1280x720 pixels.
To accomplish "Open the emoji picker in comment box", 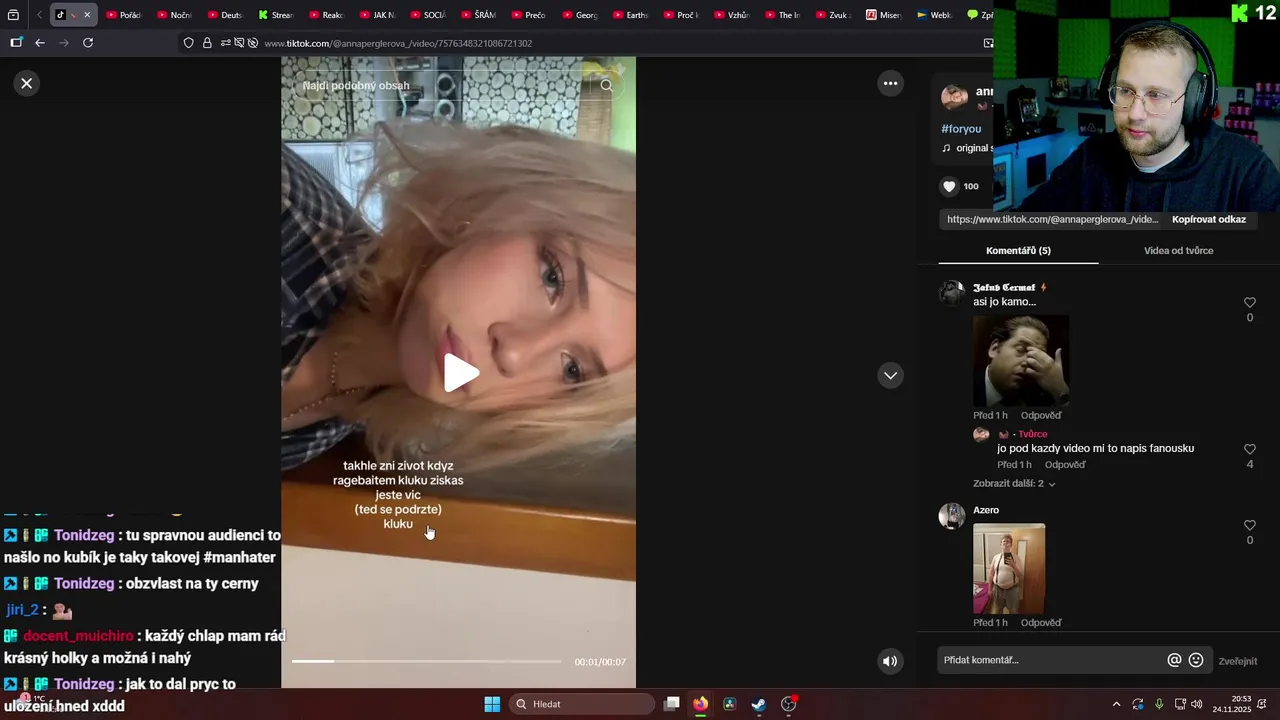I will (1195, 660).
